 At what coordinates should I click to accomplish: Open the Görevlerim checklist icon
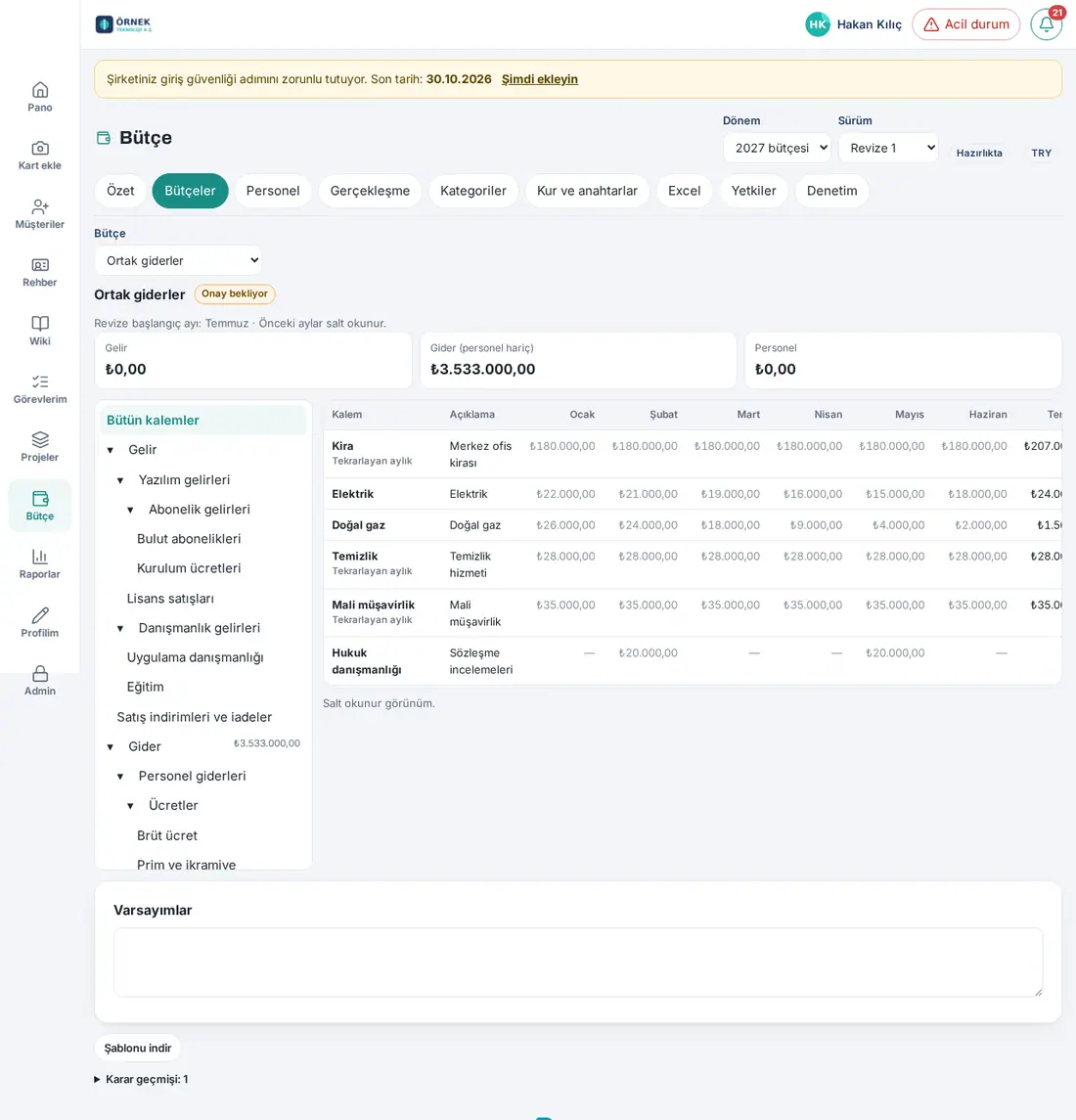click(40, 381)
